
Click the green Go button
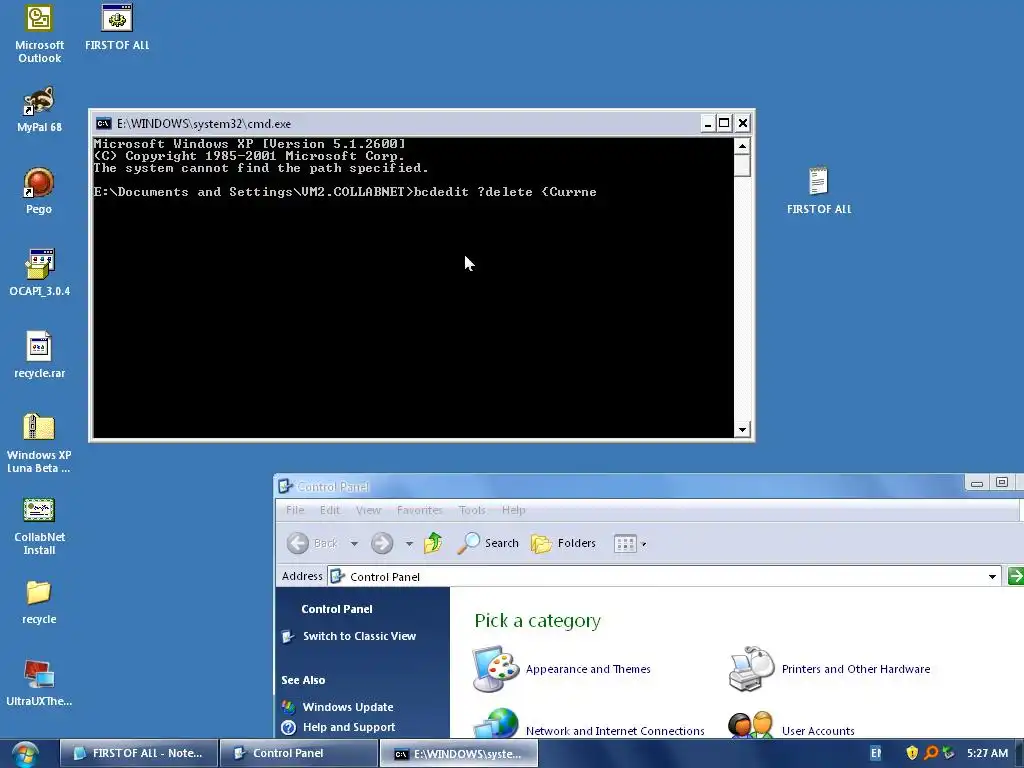click(x=1016, y=576)
